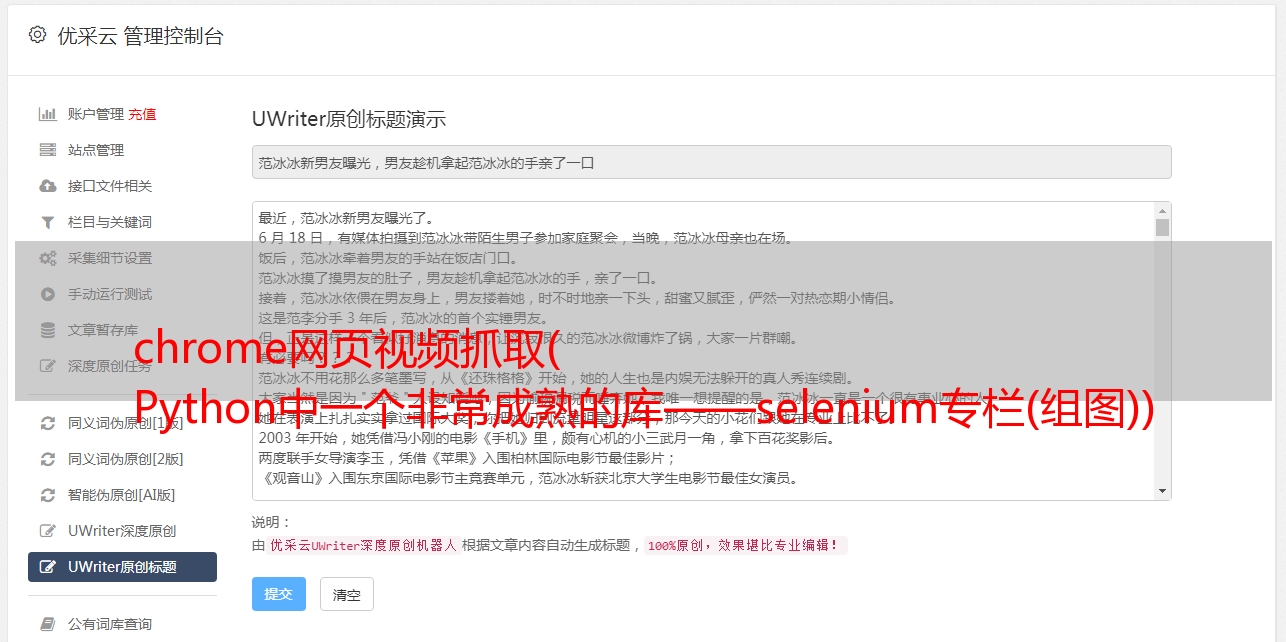
Task: Click the gear icon beside 优采云 管理控制台
Action: (x=37, y=35)
